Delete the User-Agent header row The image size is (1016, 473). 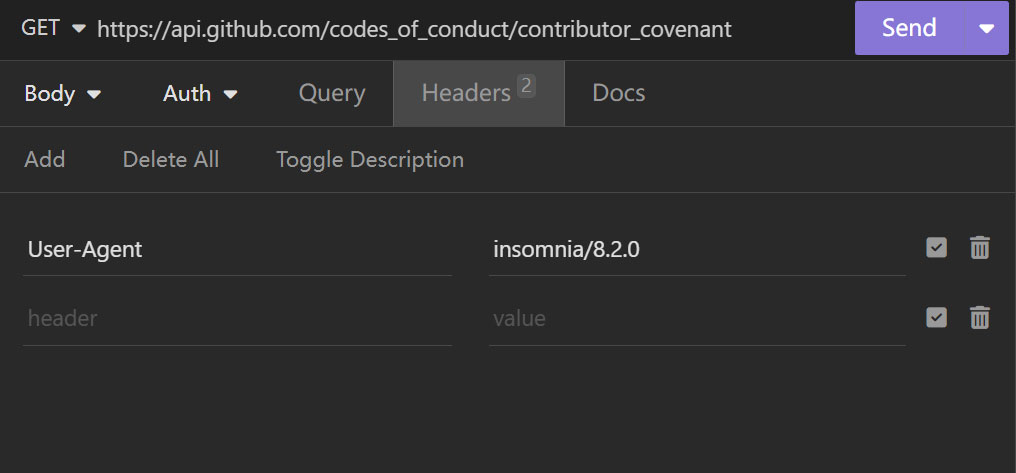[979, 248]
